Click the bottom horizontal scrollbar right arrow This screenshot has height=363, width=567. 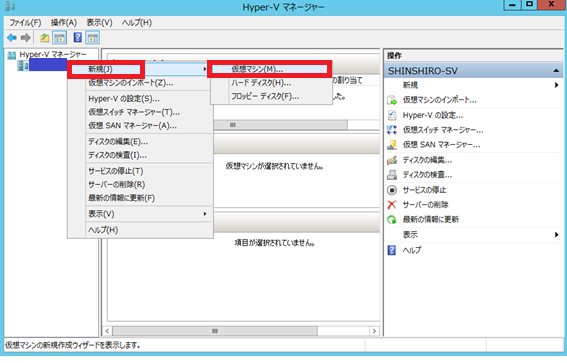[x=374, y=331]
